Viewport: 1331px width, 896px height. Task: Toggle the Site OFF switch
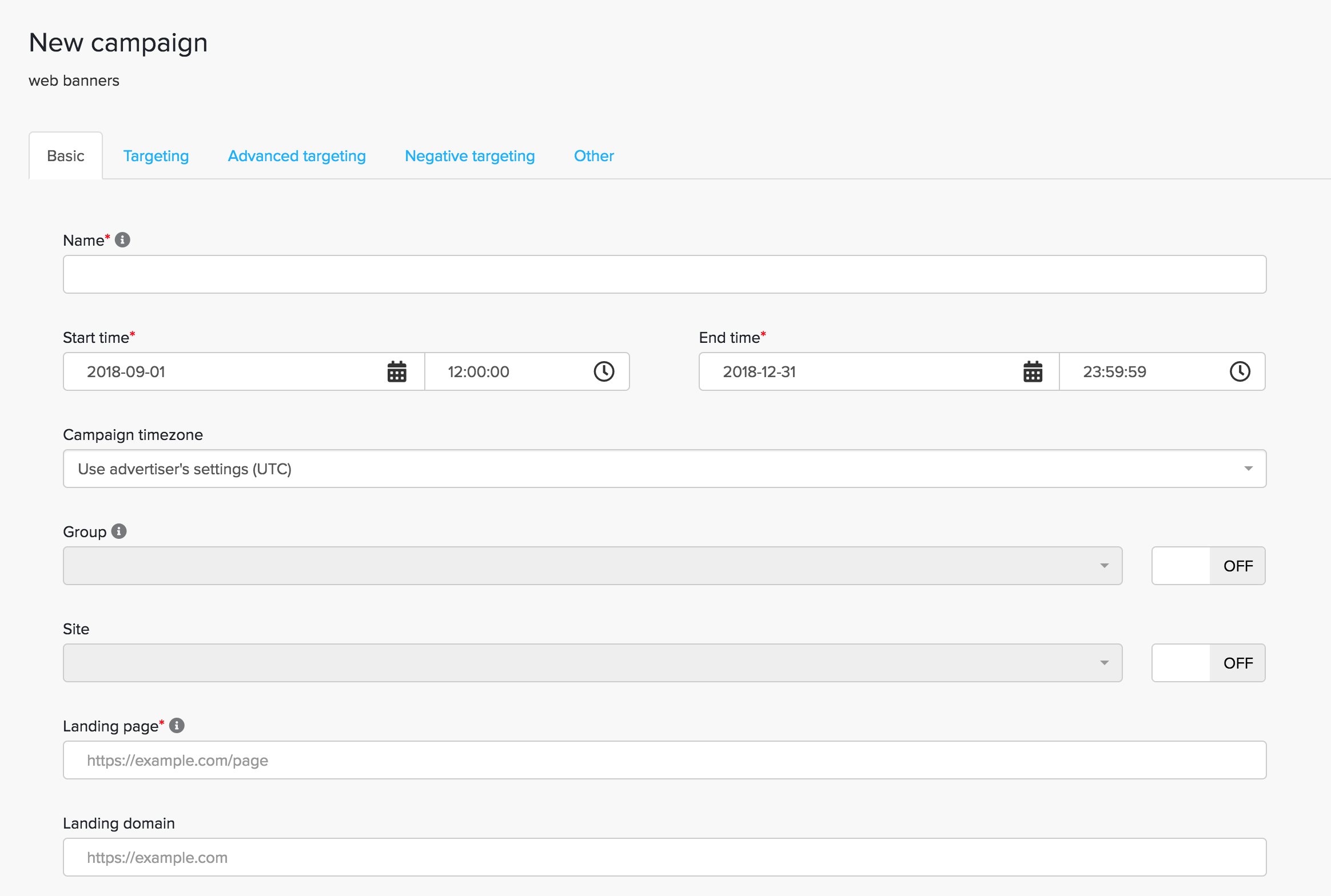(1208, 663)
